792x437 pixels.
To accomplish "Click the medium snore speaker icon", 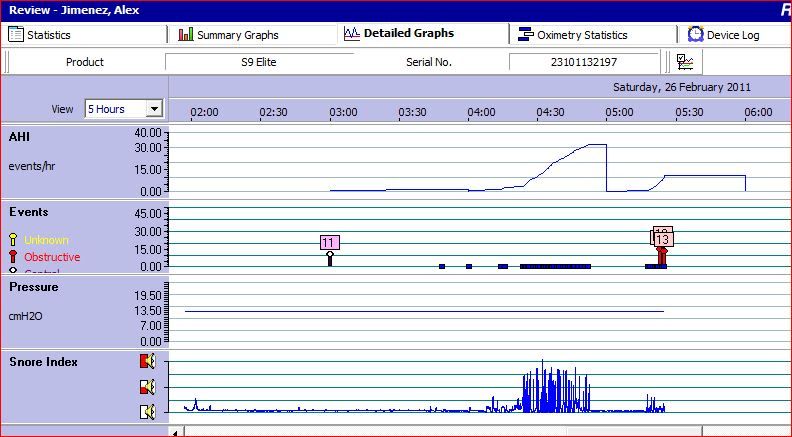I will click(147, 387).
